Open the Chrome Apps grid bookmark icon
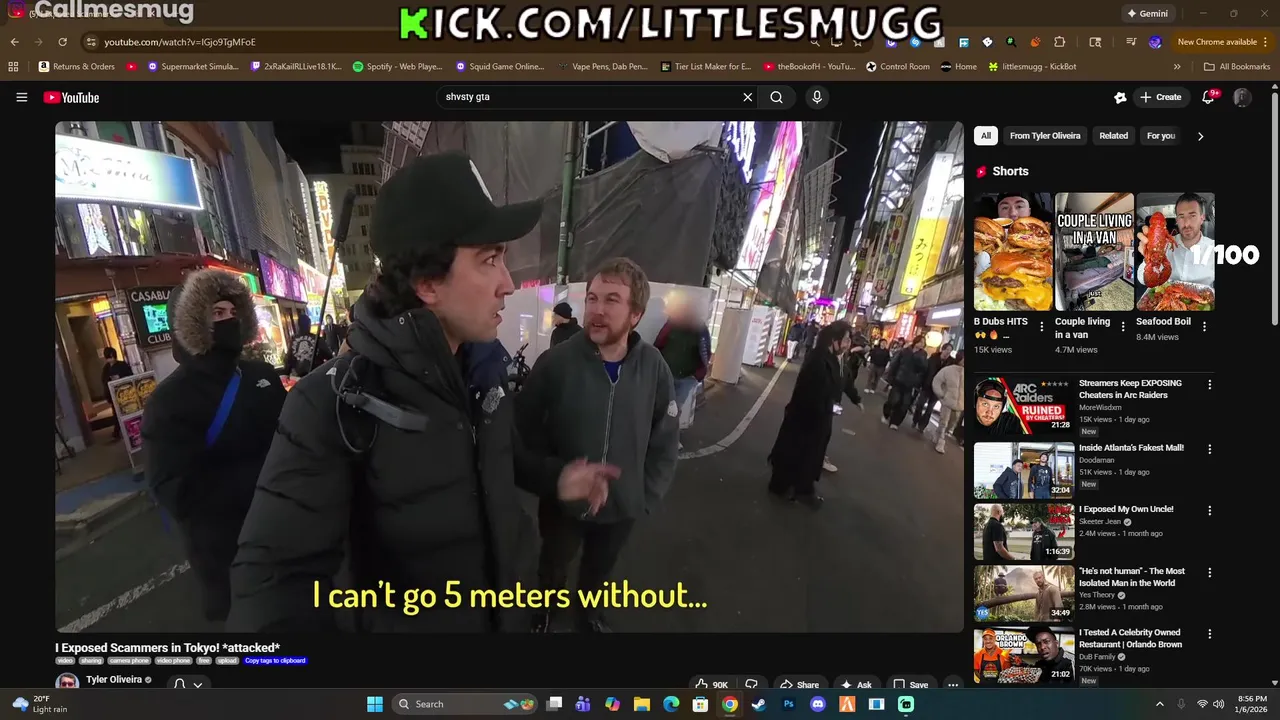Image resolution: width=1280 pixels, height=720 pixels. (x=13, y=67)
